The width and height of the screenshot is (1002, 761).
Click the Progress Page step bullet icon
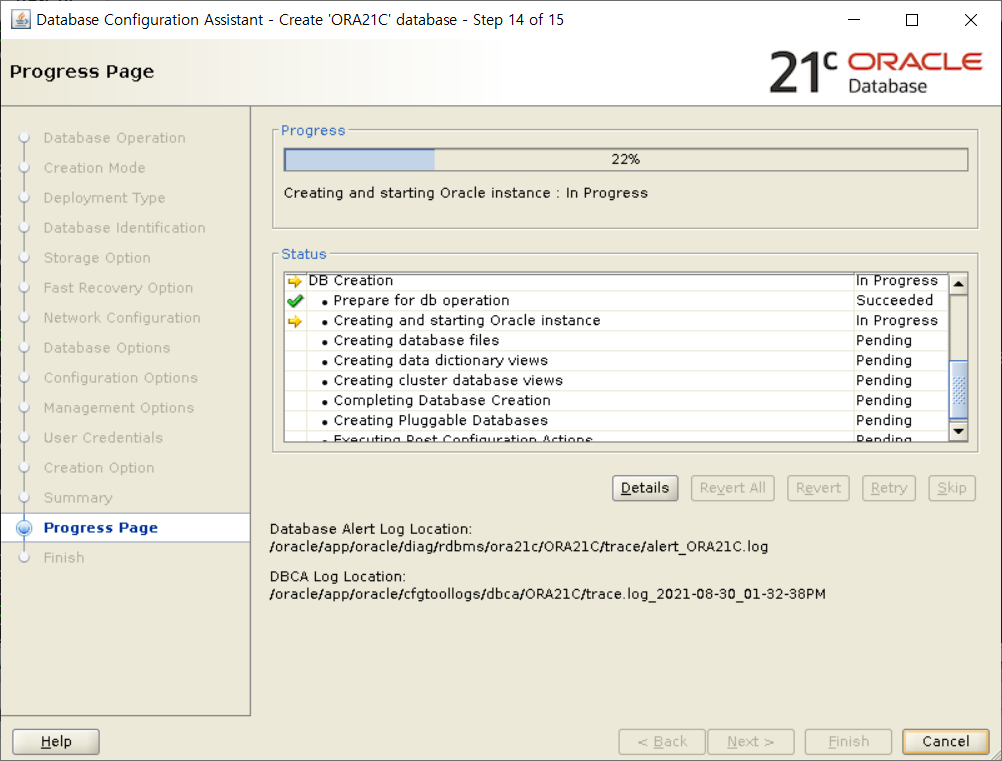click(24, 528)
